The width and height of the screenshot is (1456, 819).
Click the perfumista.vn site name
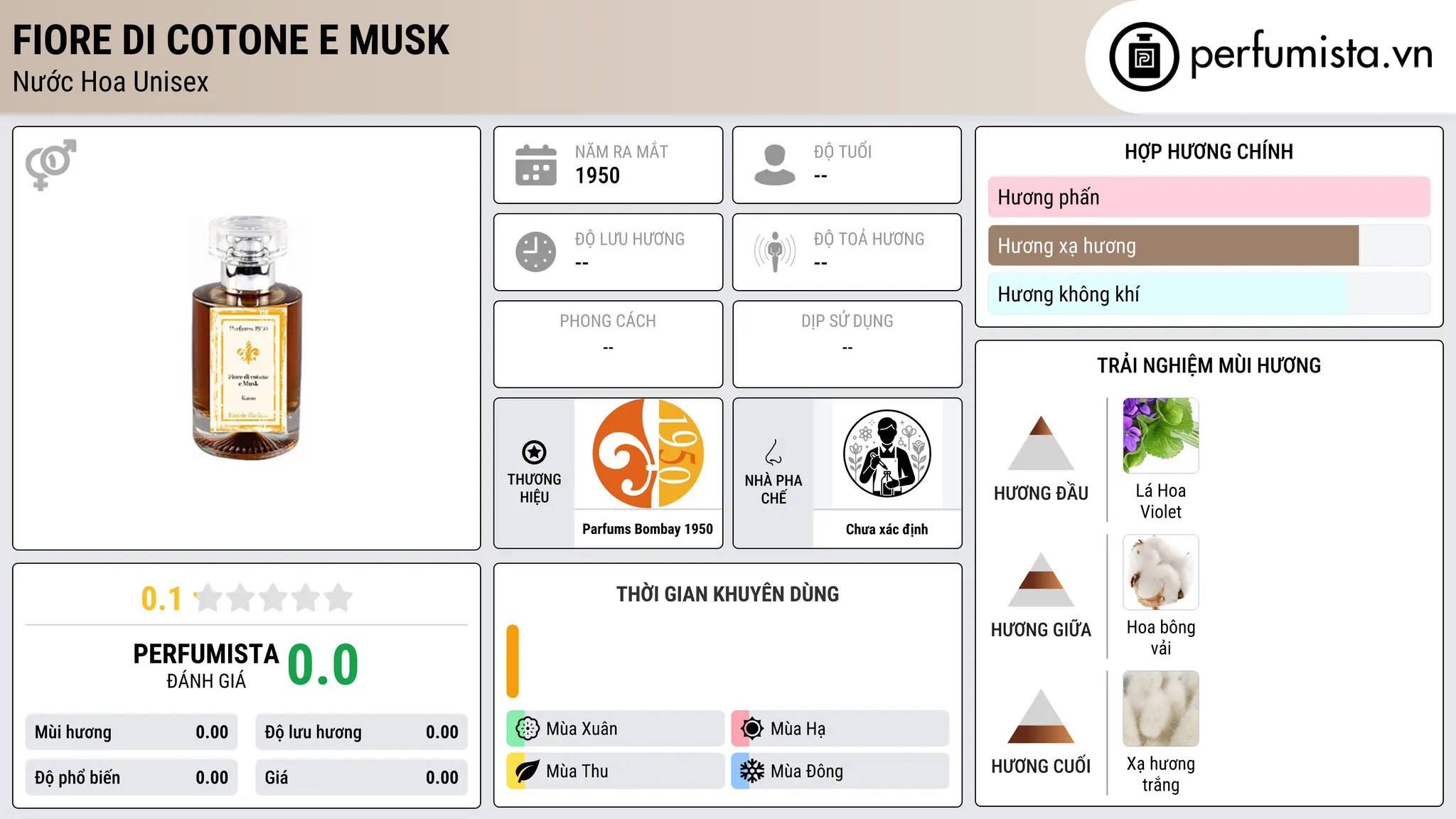pos(1312,53)
